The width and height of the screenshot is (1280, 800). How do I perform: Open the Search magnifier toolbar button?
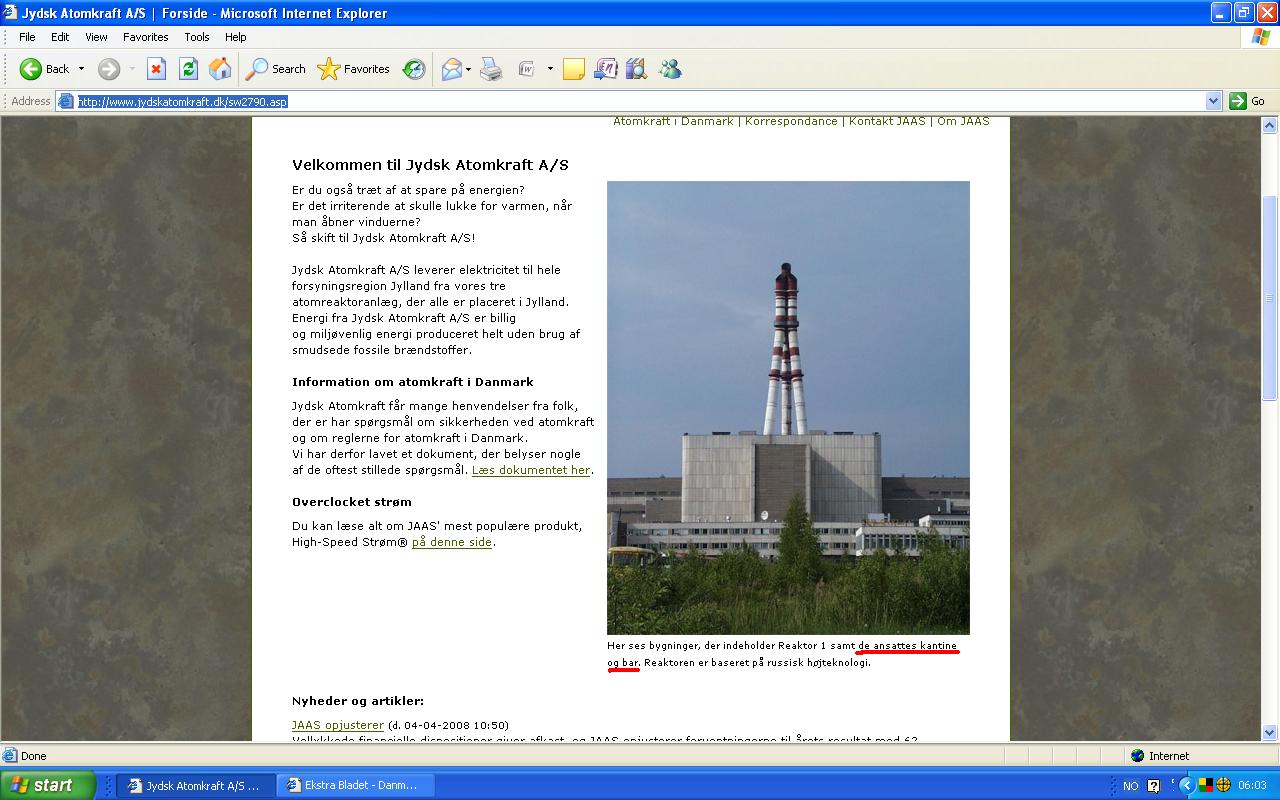pyautogui.click(x=276, y=69)
